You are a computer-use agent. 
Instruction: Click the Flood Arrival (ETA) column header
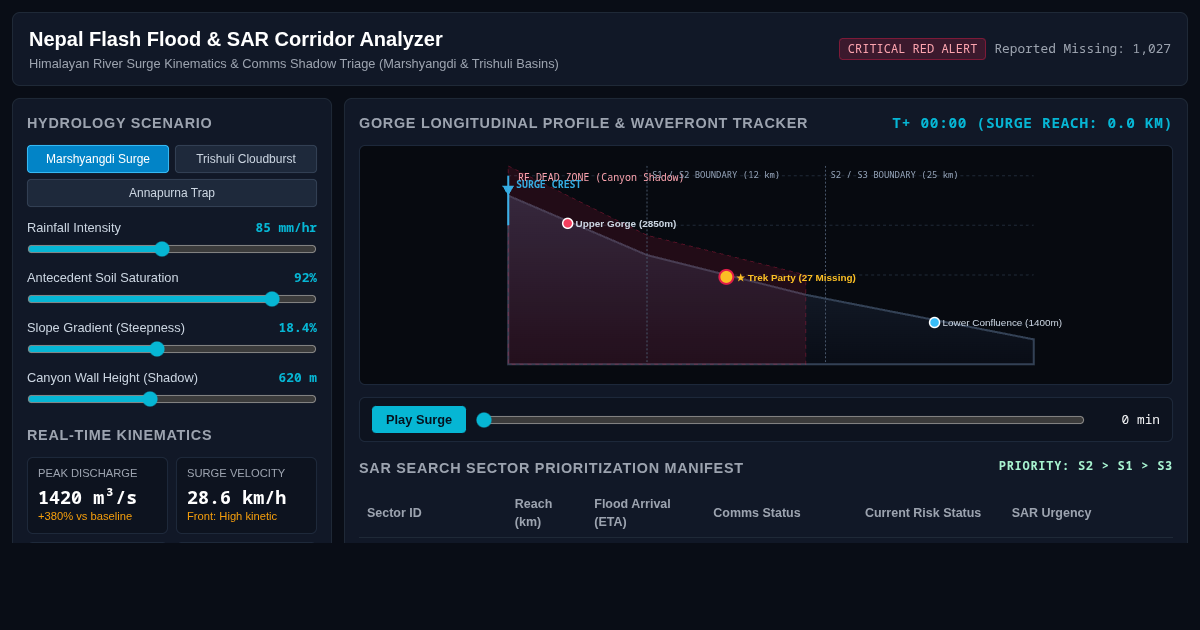pos(632,513)
